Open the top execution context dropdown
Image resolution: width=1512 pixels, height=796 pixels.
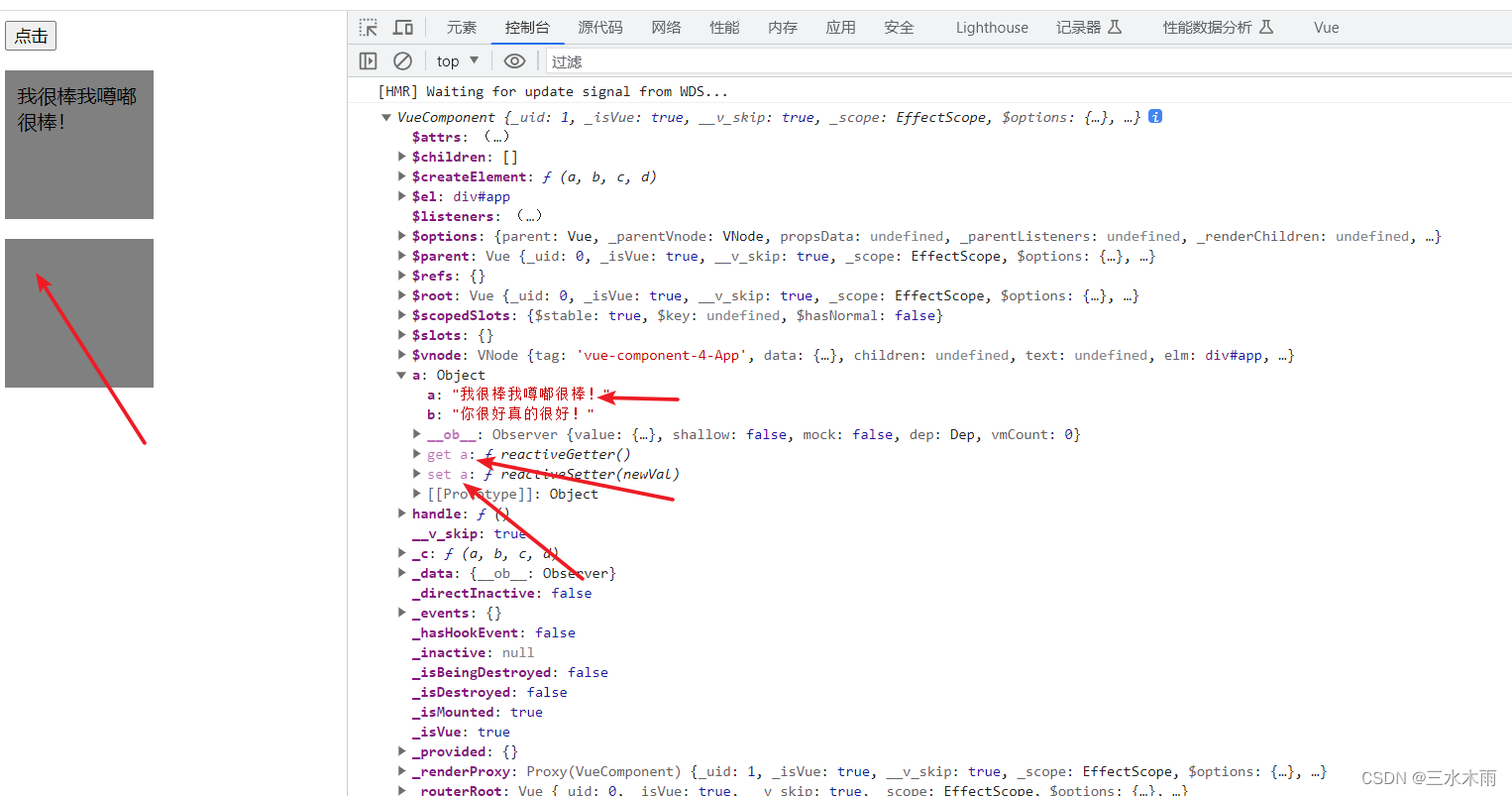click(x=455, y=60)
